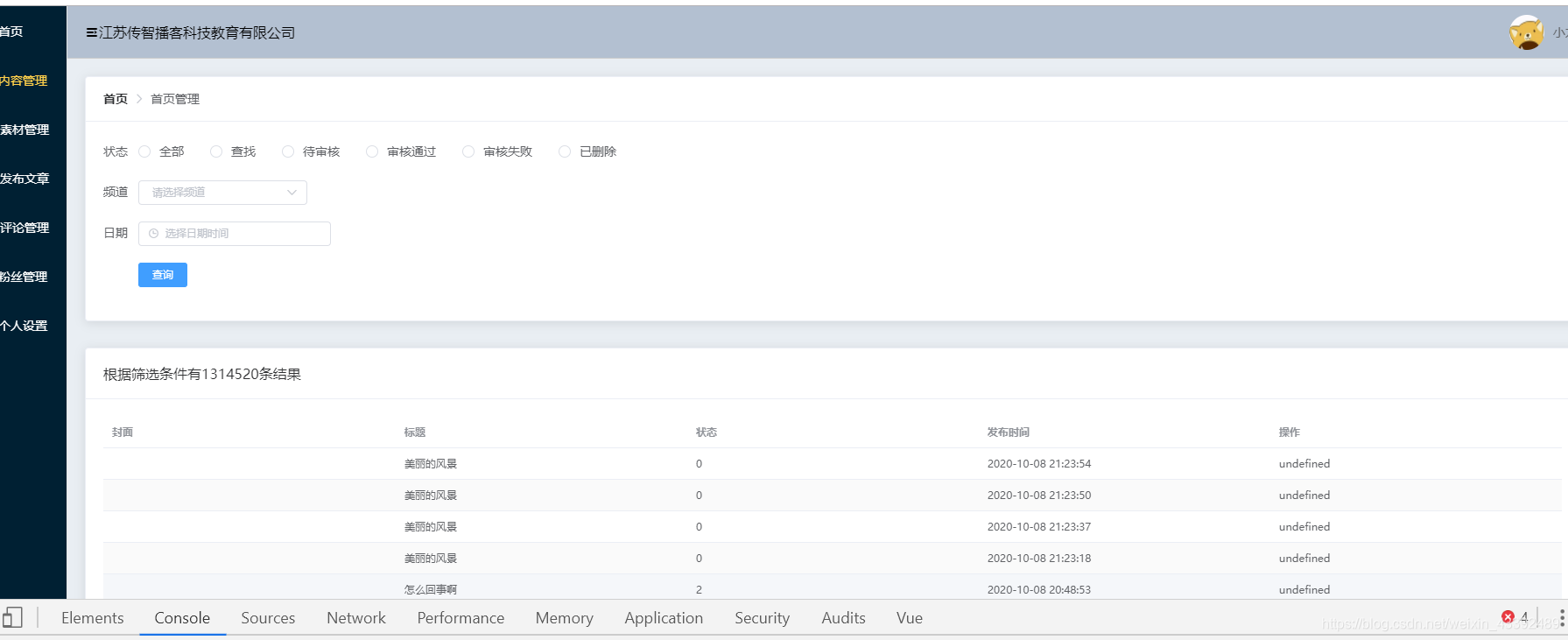Click the 江苏传智播客科技教育有限公司 header title
Image resolution: width=1568 pixels, height=640 pixels.
pos(197,32)
